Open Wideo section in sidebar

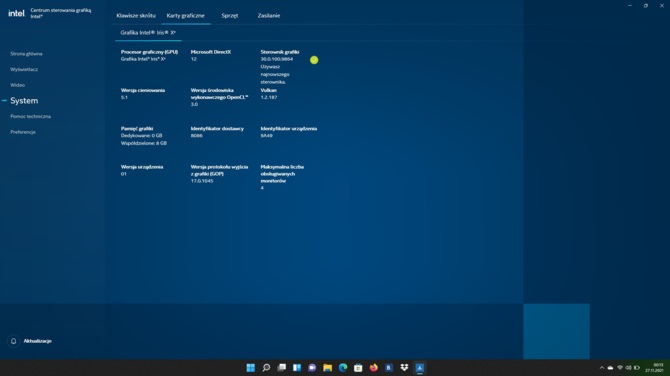(18, 85)
